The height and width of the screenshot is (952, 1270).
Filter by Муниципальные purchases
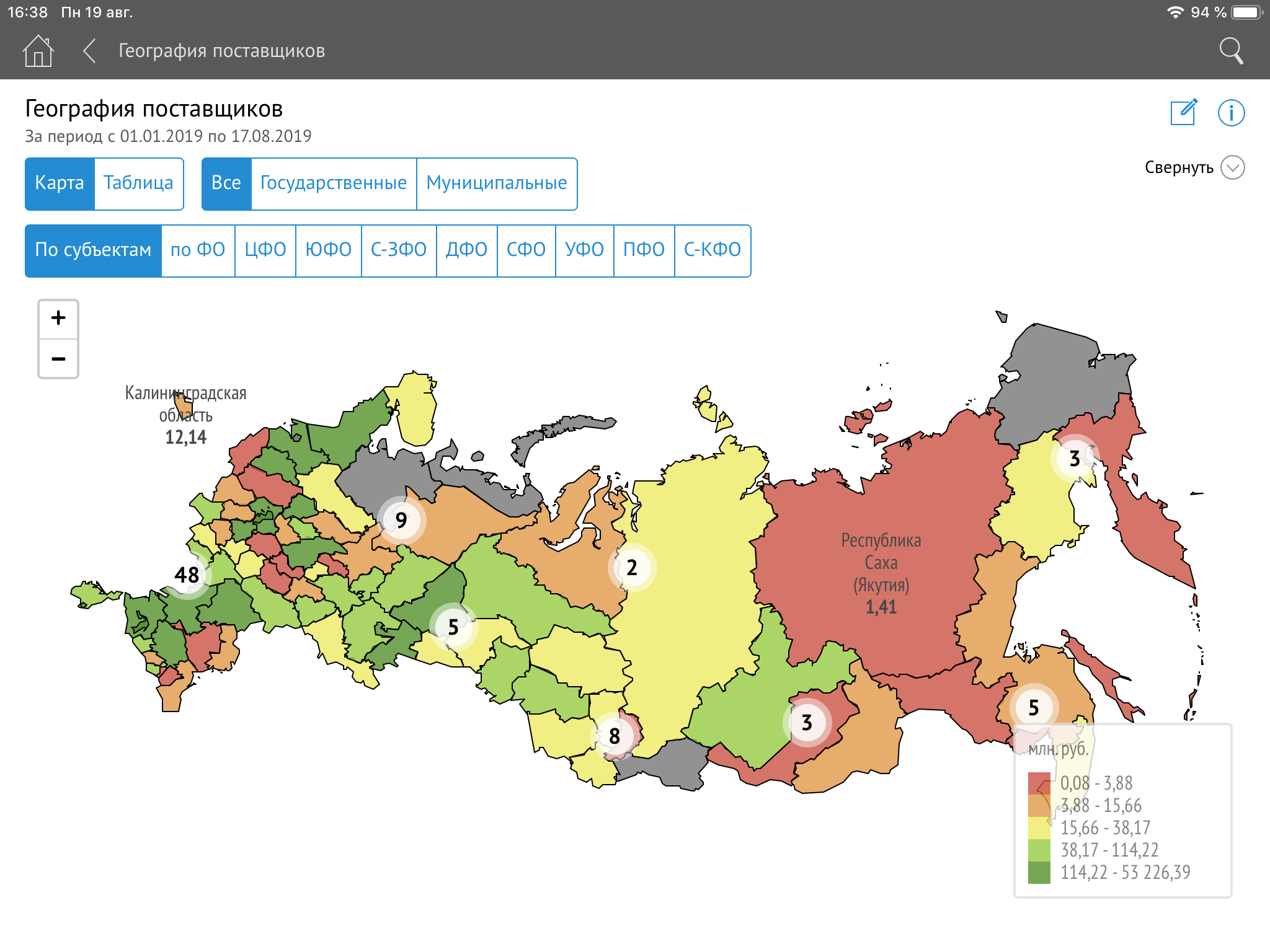(x=497, y=183)
